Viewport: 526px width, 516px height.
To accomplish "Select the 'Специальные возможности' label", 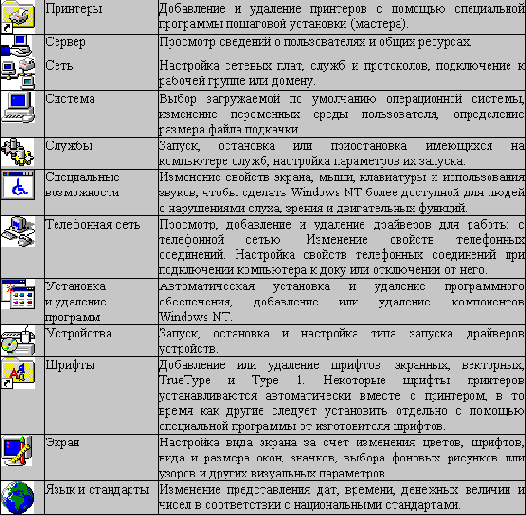I will pyautogui.click(x=82, y=185).
